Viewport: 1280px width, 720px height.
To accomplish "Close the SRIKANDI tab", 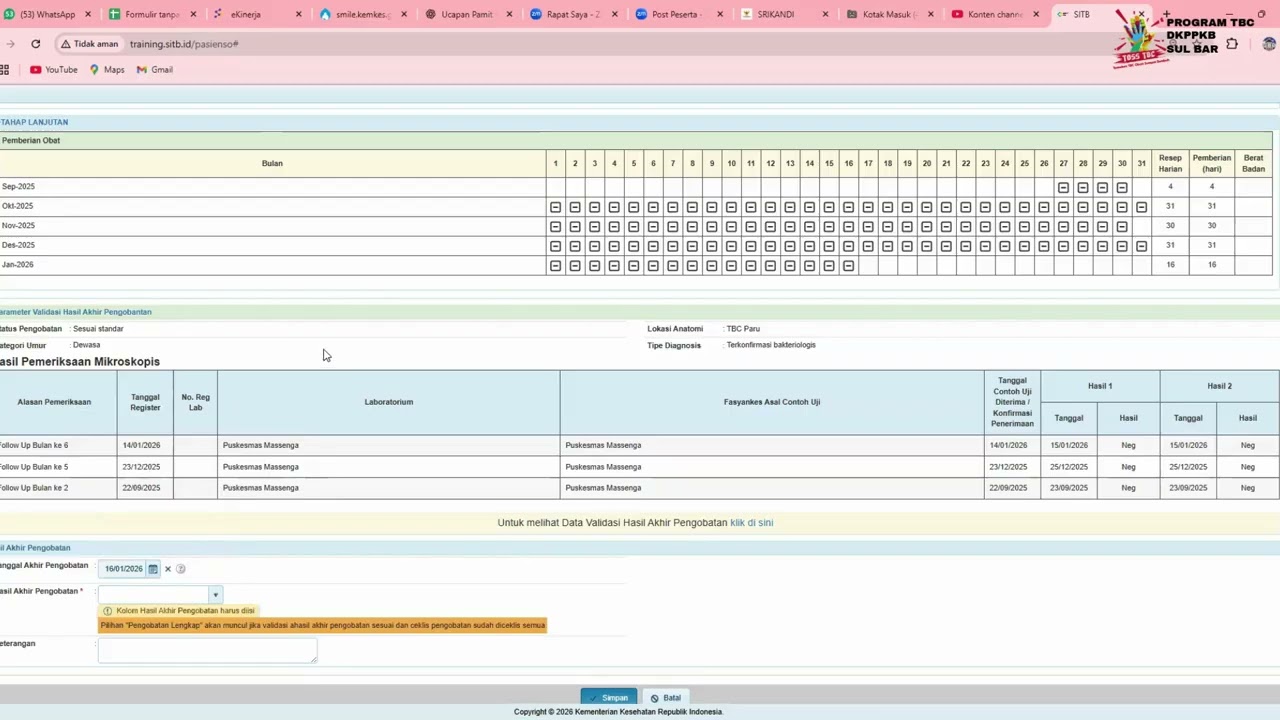I will tap(825, 15).
